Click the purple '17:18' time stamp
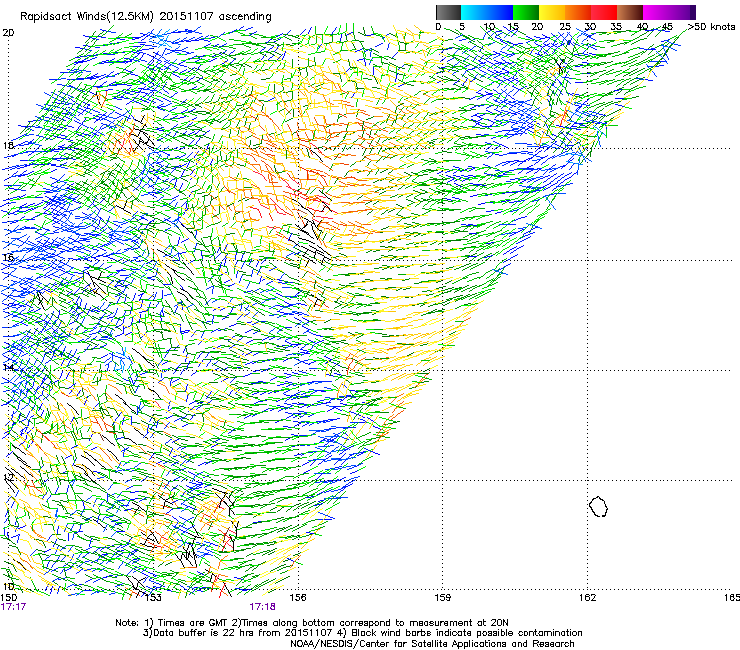 [262, 607]
